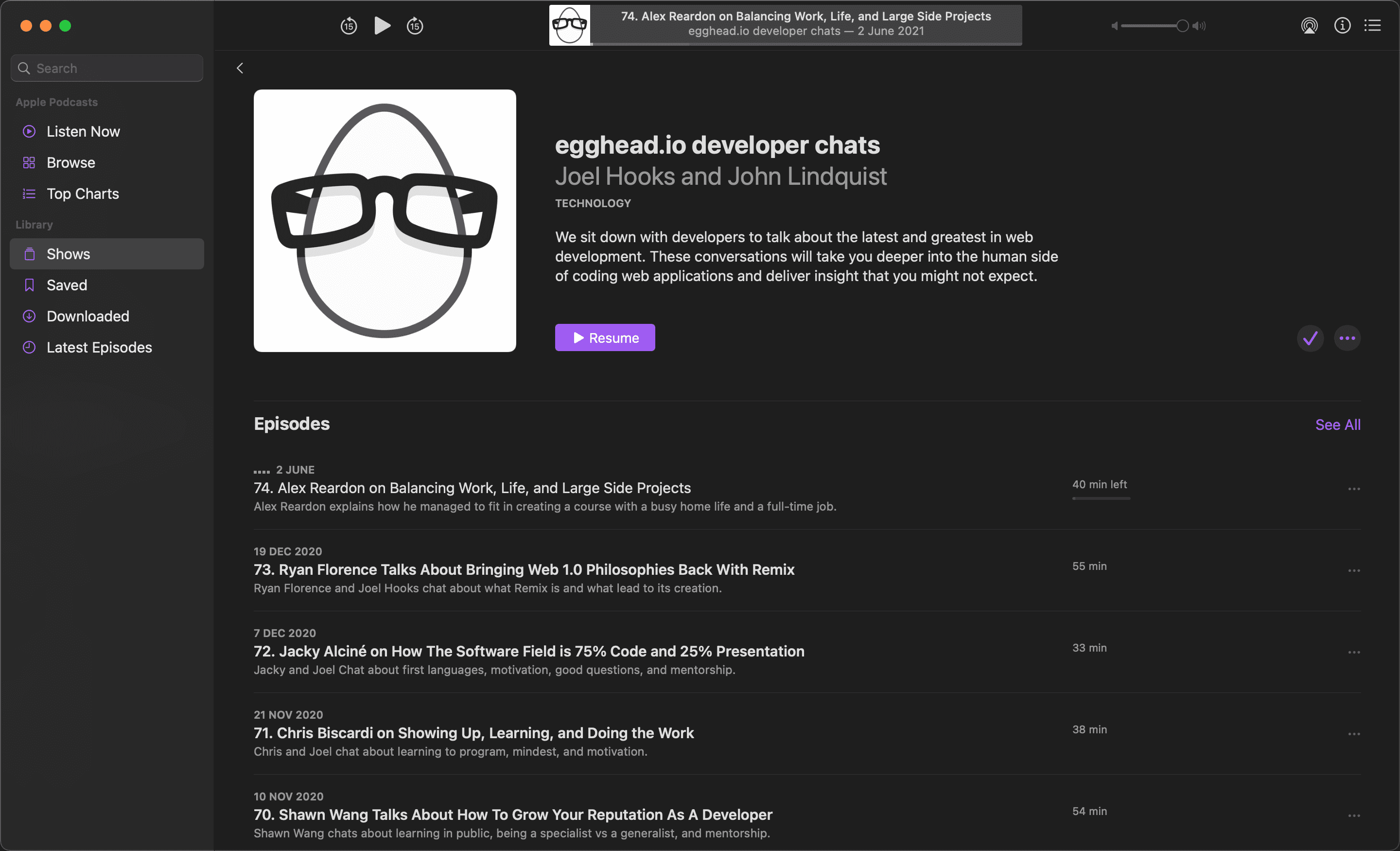Click the 19 DEC 2020 date label
Screen dimensions: 1400x851
point(287,551)
